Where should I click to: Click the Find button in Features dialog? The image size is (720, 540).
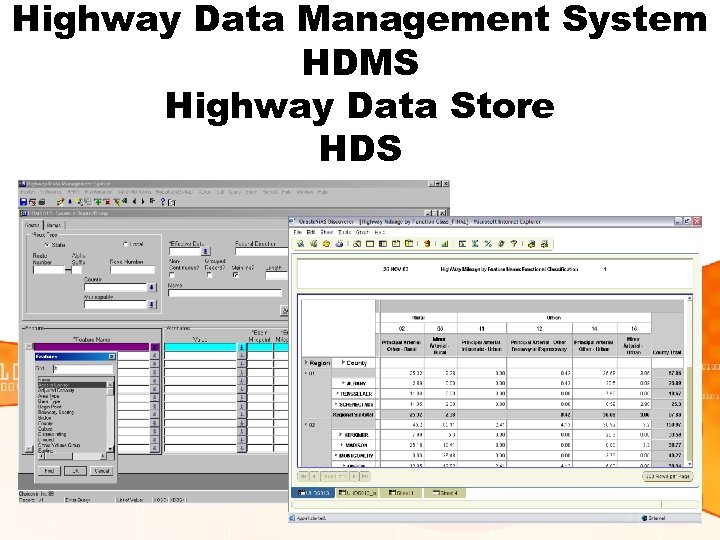click(49, 471)
